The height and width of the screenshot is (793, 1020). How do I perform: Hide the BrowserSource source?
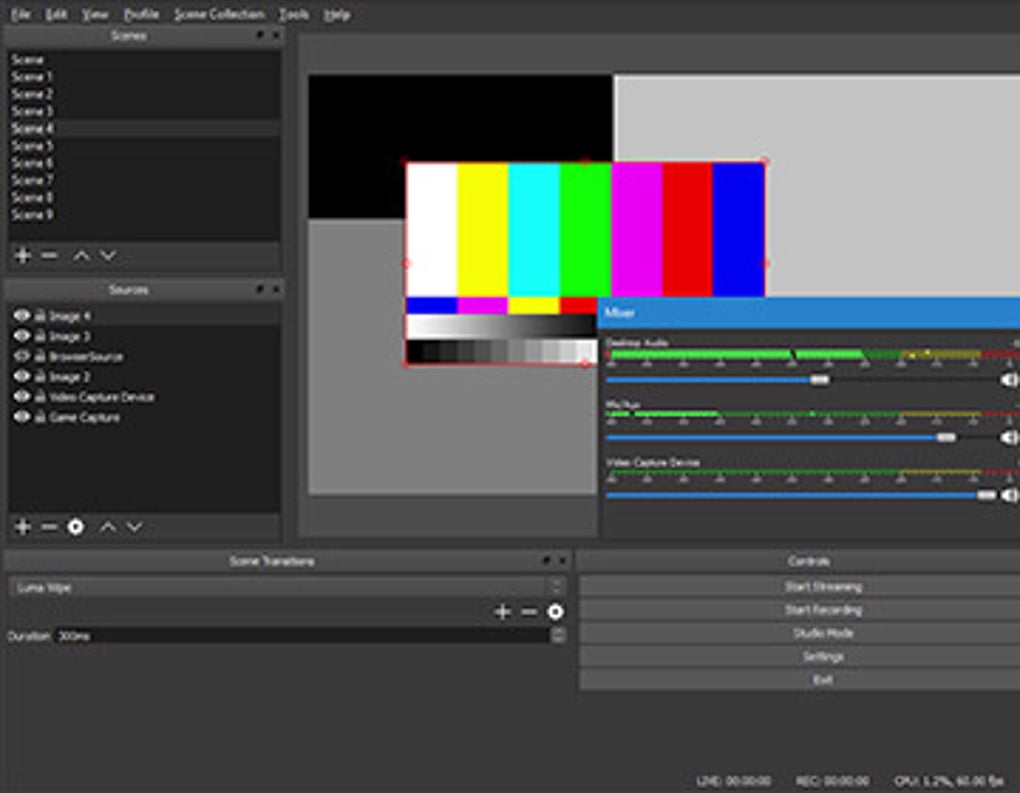tap(23, 356)
